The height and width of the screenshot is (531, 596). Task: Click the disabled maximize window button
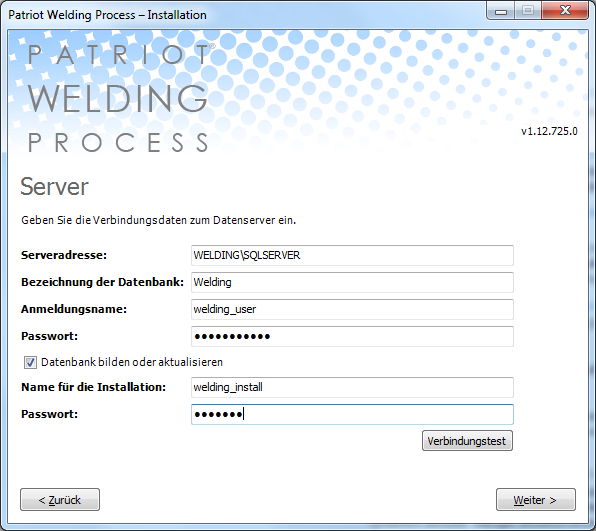528,11
